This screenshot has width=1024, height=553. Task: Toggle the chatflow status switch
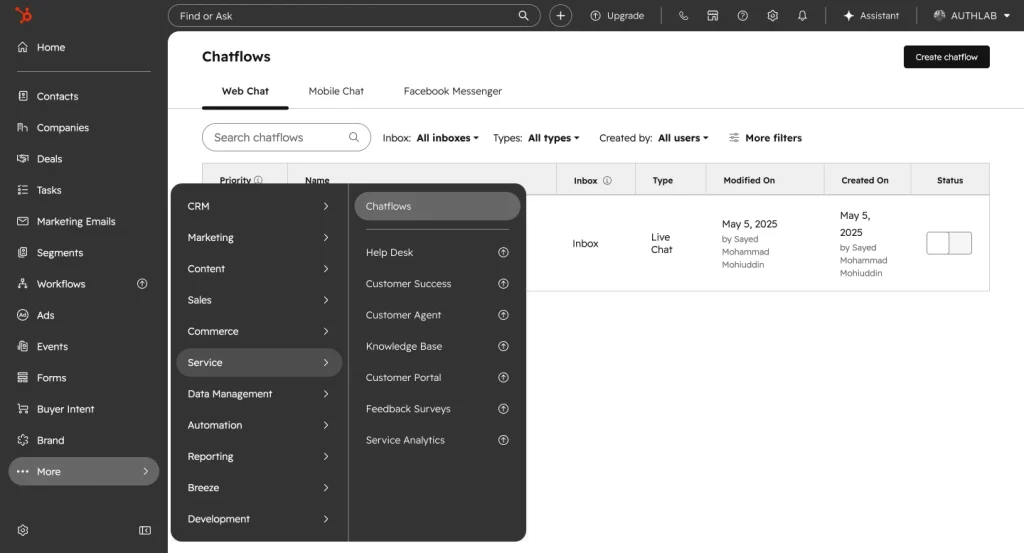coord(949,243)
